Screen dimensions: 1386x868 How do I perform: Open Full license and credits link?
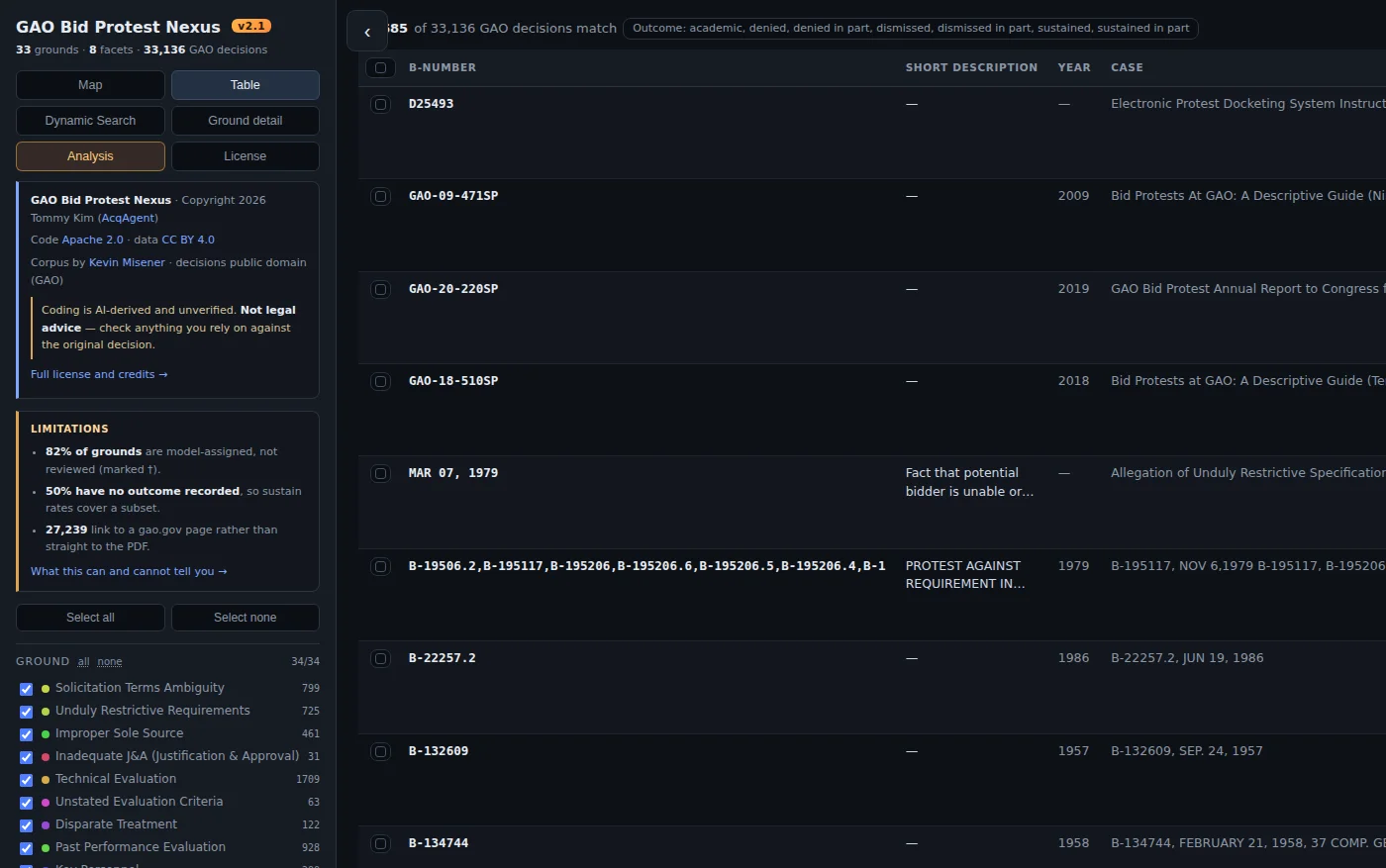[x=99, y=374]
